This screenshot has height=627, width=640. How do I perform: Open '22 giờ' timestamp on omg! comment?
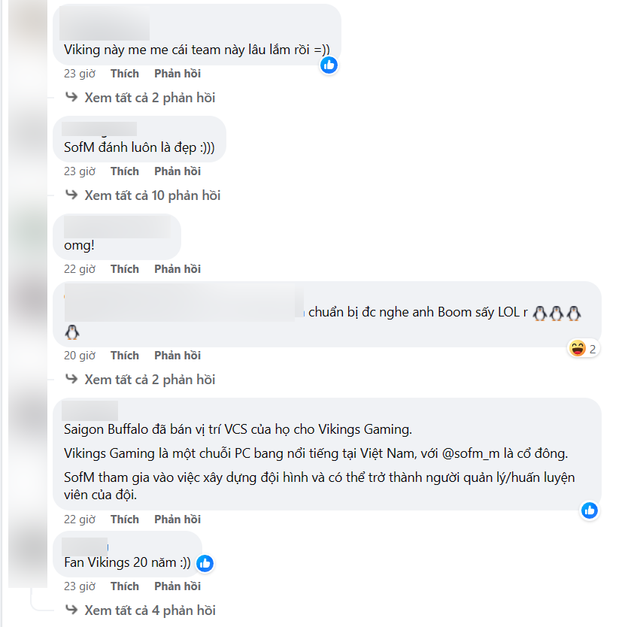79,269
